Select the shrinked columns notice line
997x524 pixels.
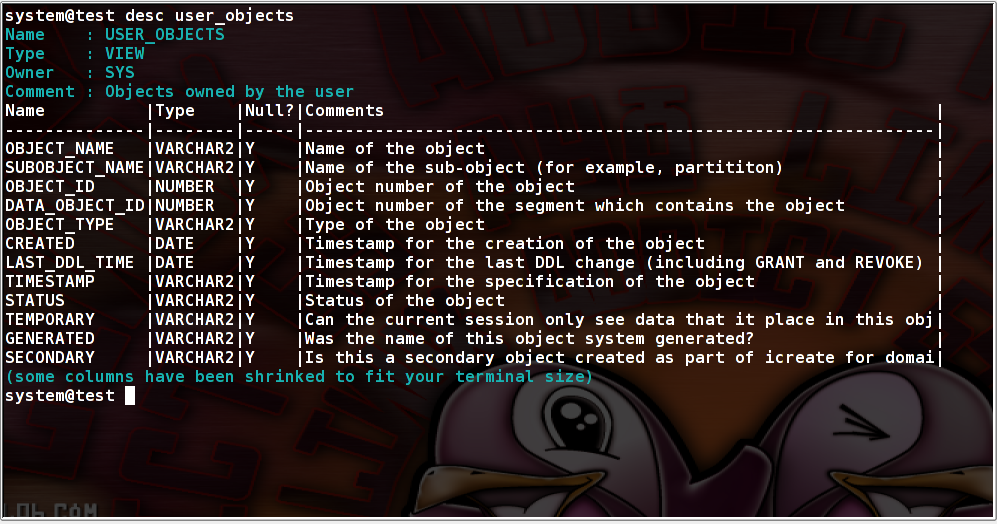tap(299, 376)
